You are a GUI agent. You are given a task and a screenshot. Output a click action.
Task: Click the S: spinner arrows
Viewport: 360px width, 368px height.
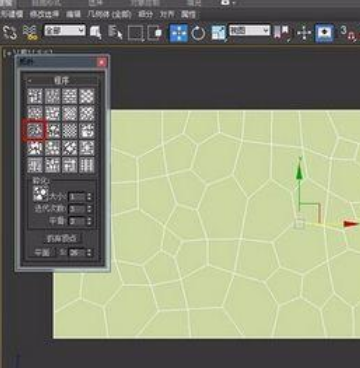tap(89, 252)
